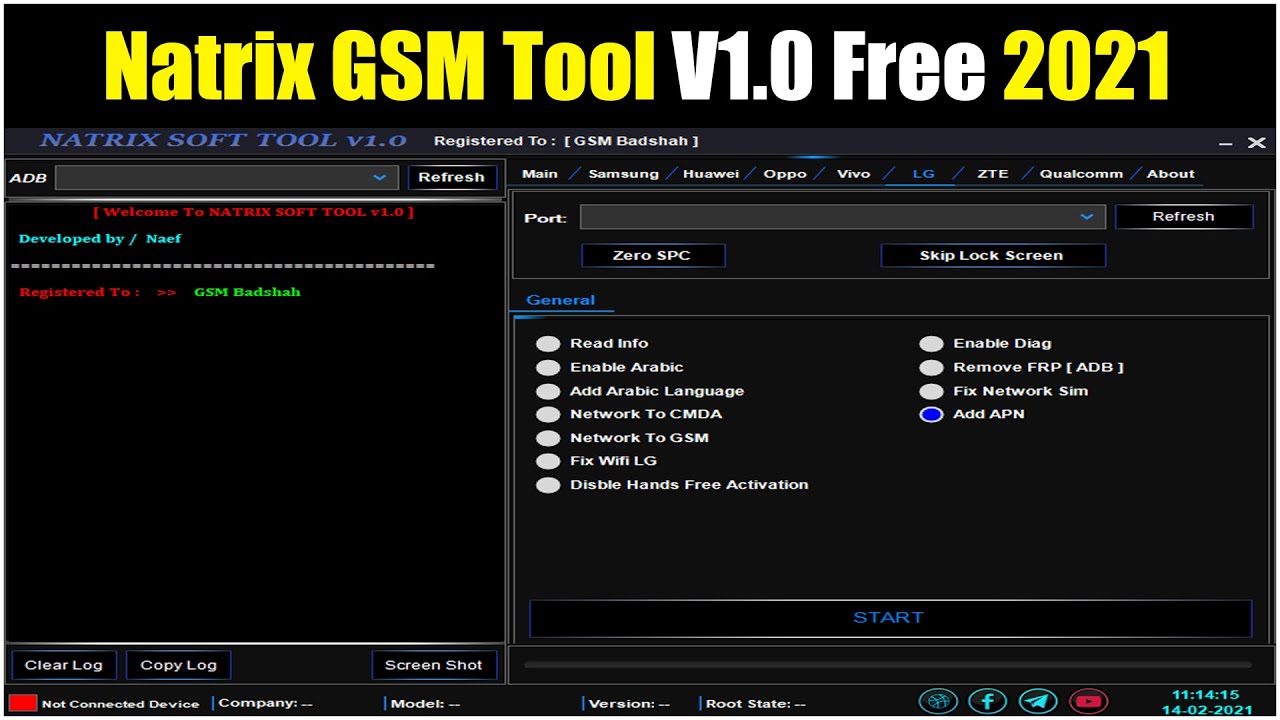
Task: Expand the Port selection dropdown
Action: [x=1087, y=217]
